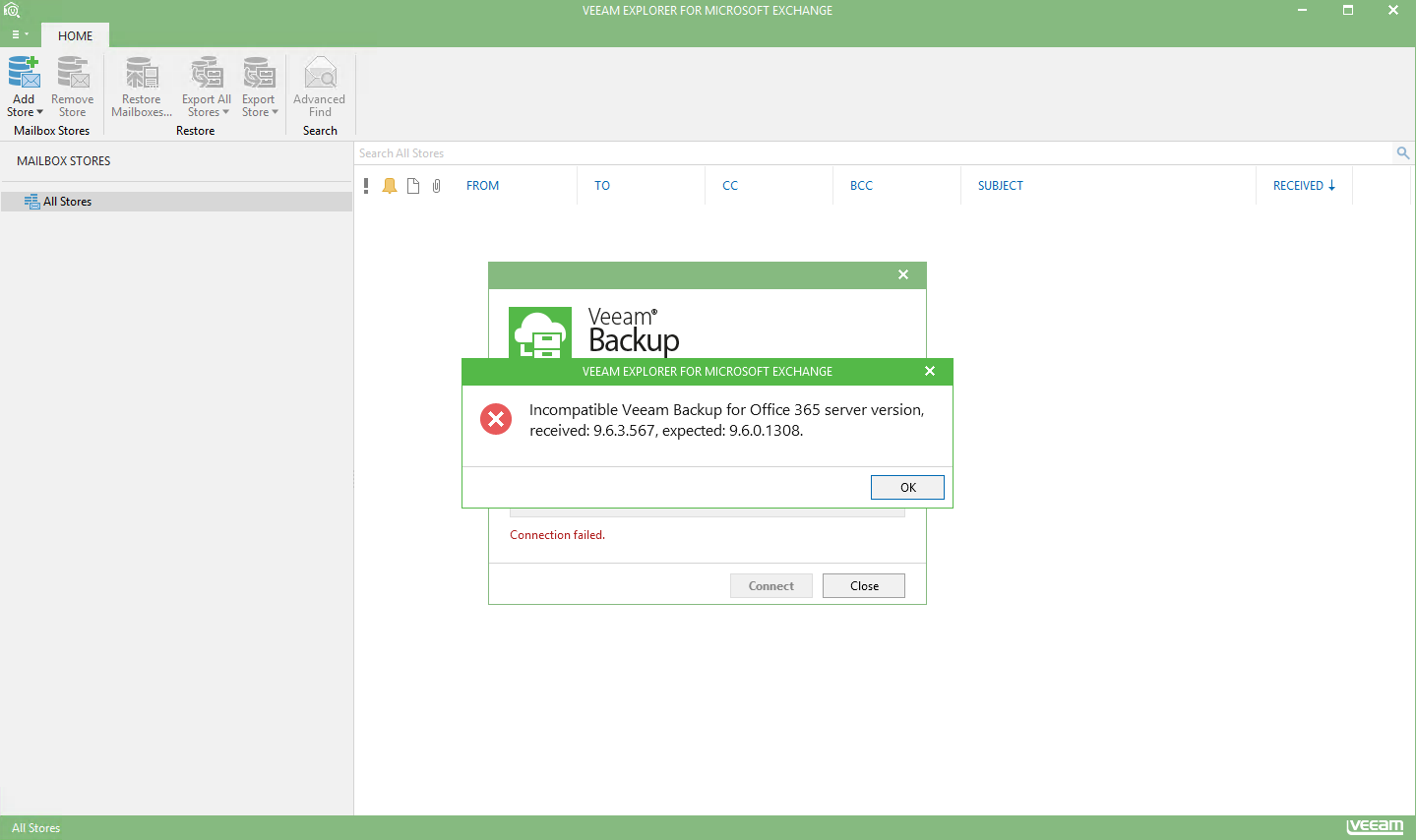This screenshot has width=1416, height=840.
Task: Sort by BCC column header
Action: (861, 186)
